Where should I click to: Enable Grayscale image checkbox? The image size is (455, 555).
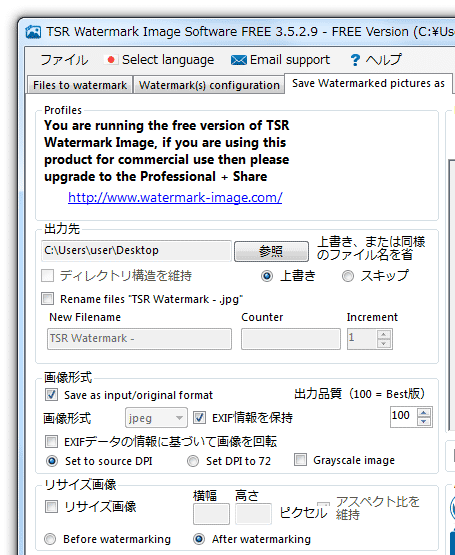(x=300, y=460)
